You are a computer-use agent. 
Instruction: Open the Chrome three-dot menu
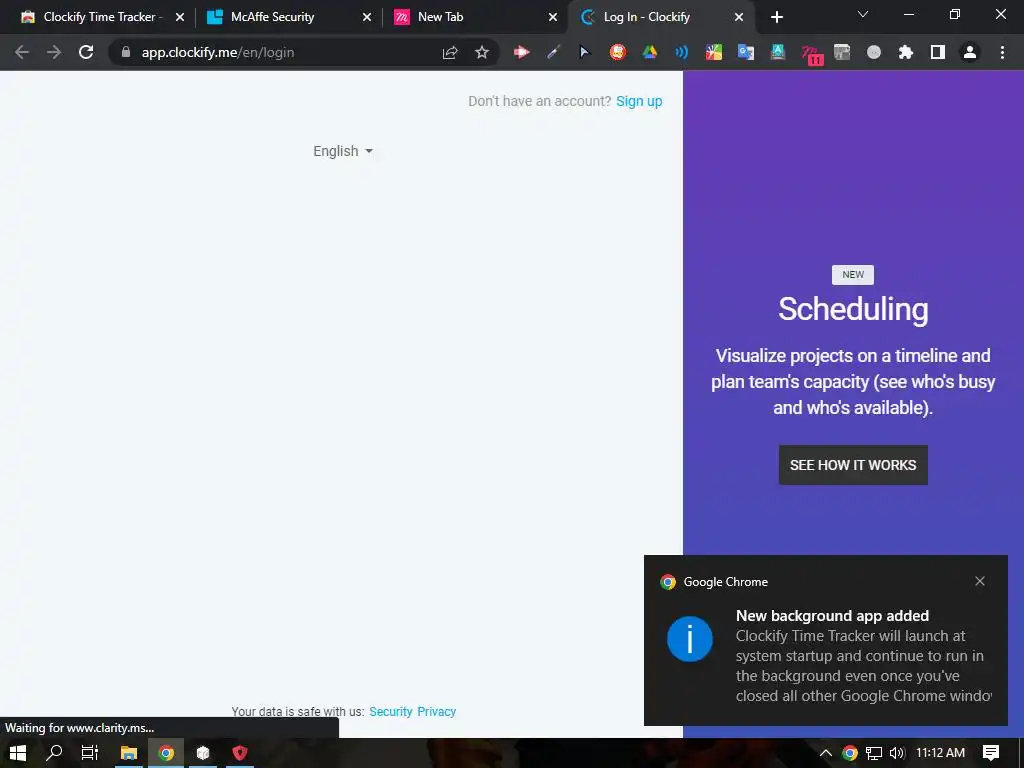1002,52
